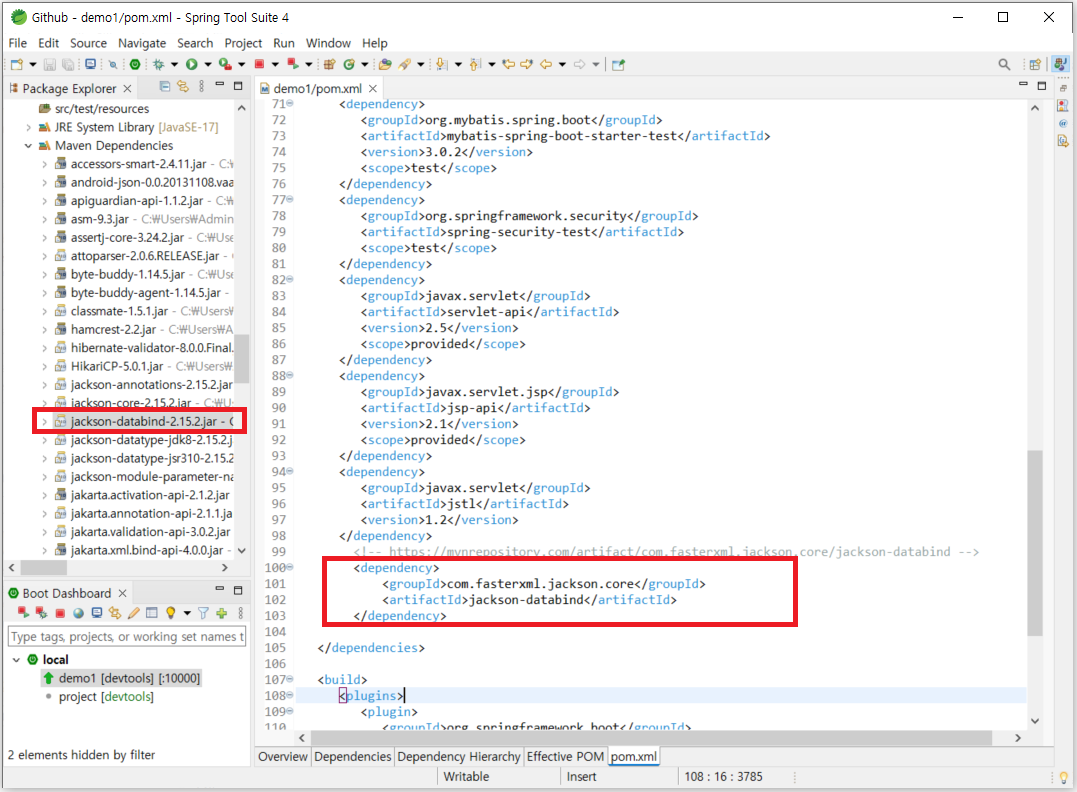
Task: Run the application with green play icon
Action: [x=192, y=65]
